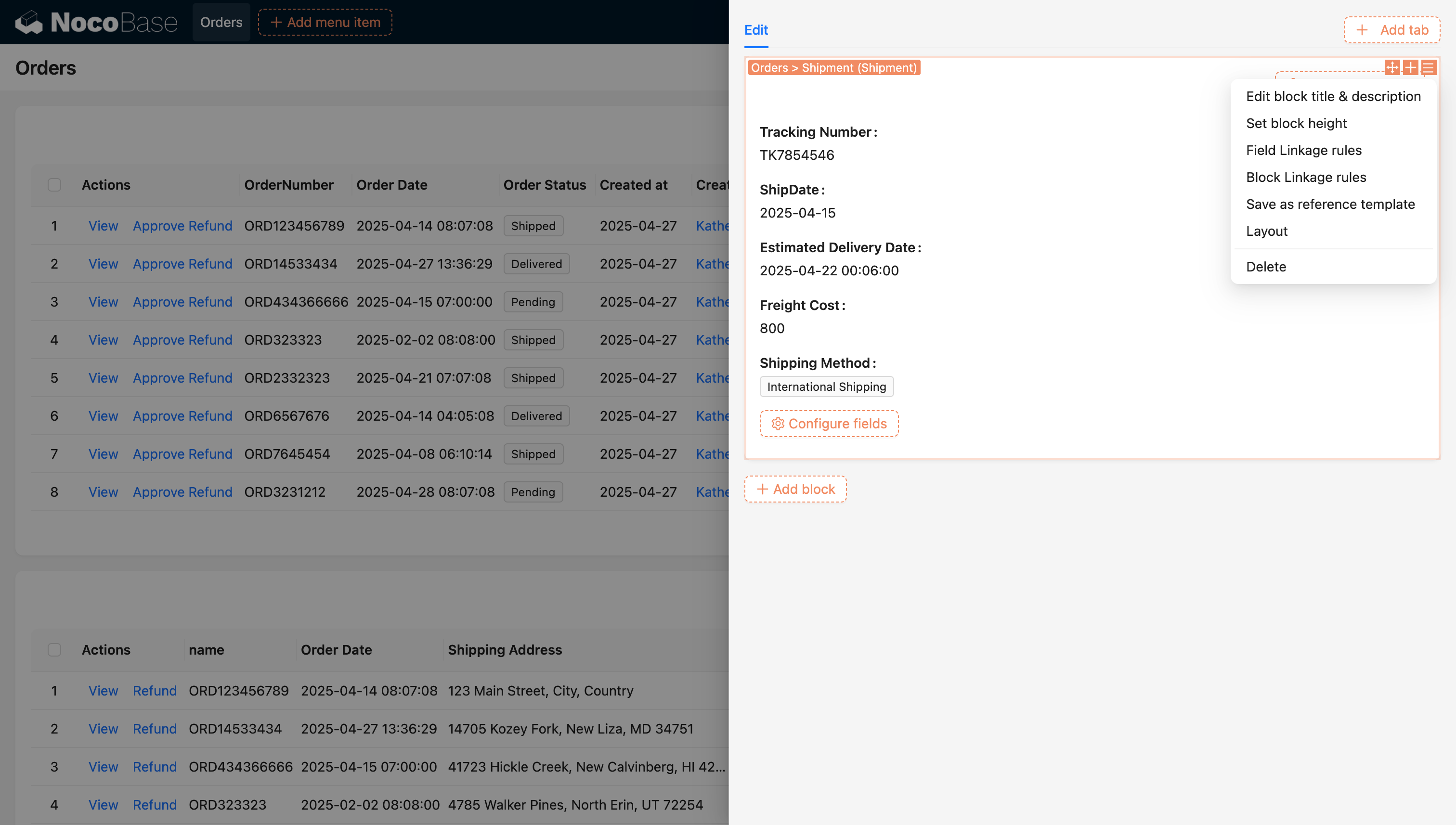
Task: Approve Refund for order ORD6567676
Action: [182, 415]
